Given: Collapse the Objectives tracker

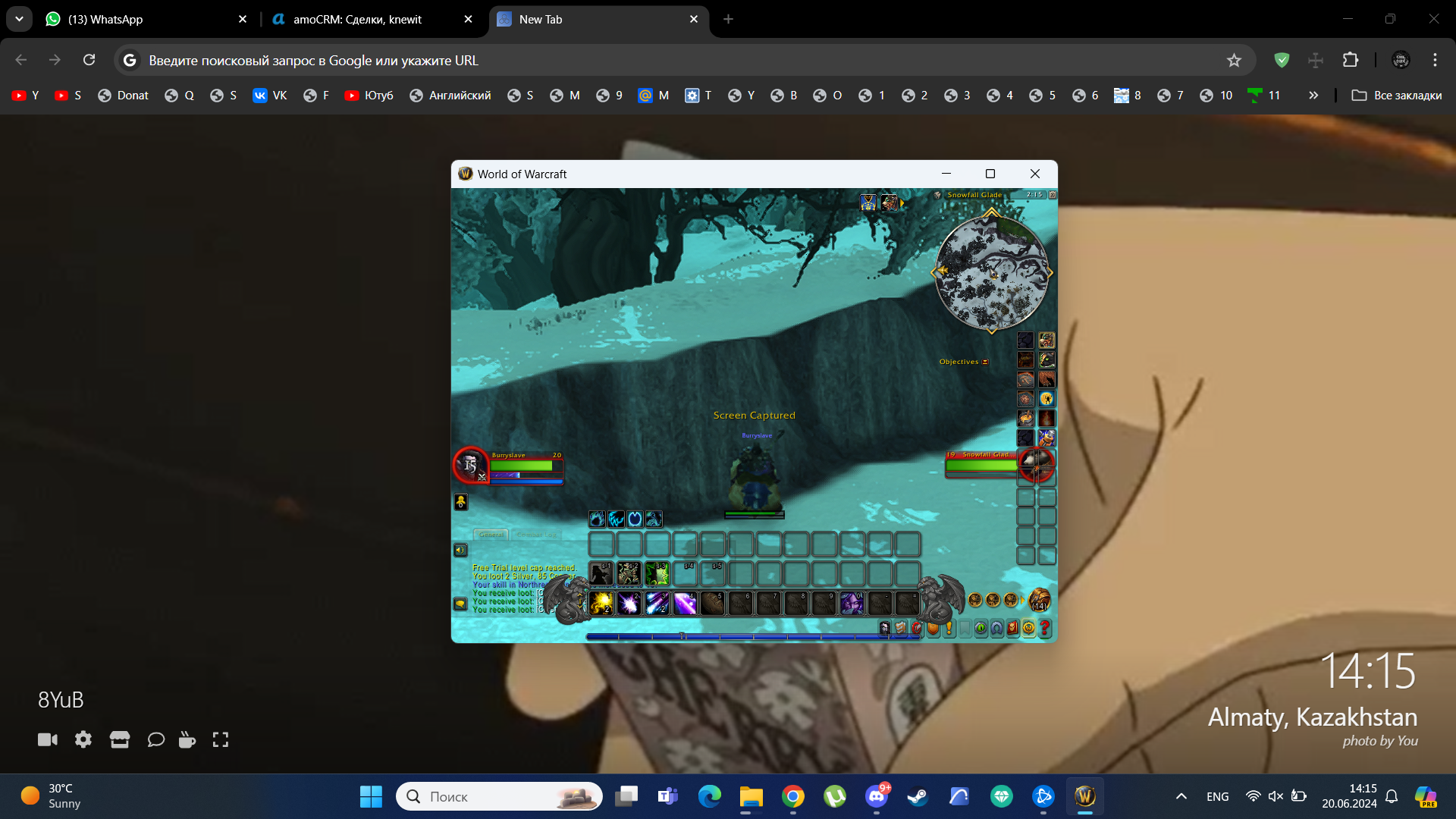Looking at the screenshot, I should point(985,362).
